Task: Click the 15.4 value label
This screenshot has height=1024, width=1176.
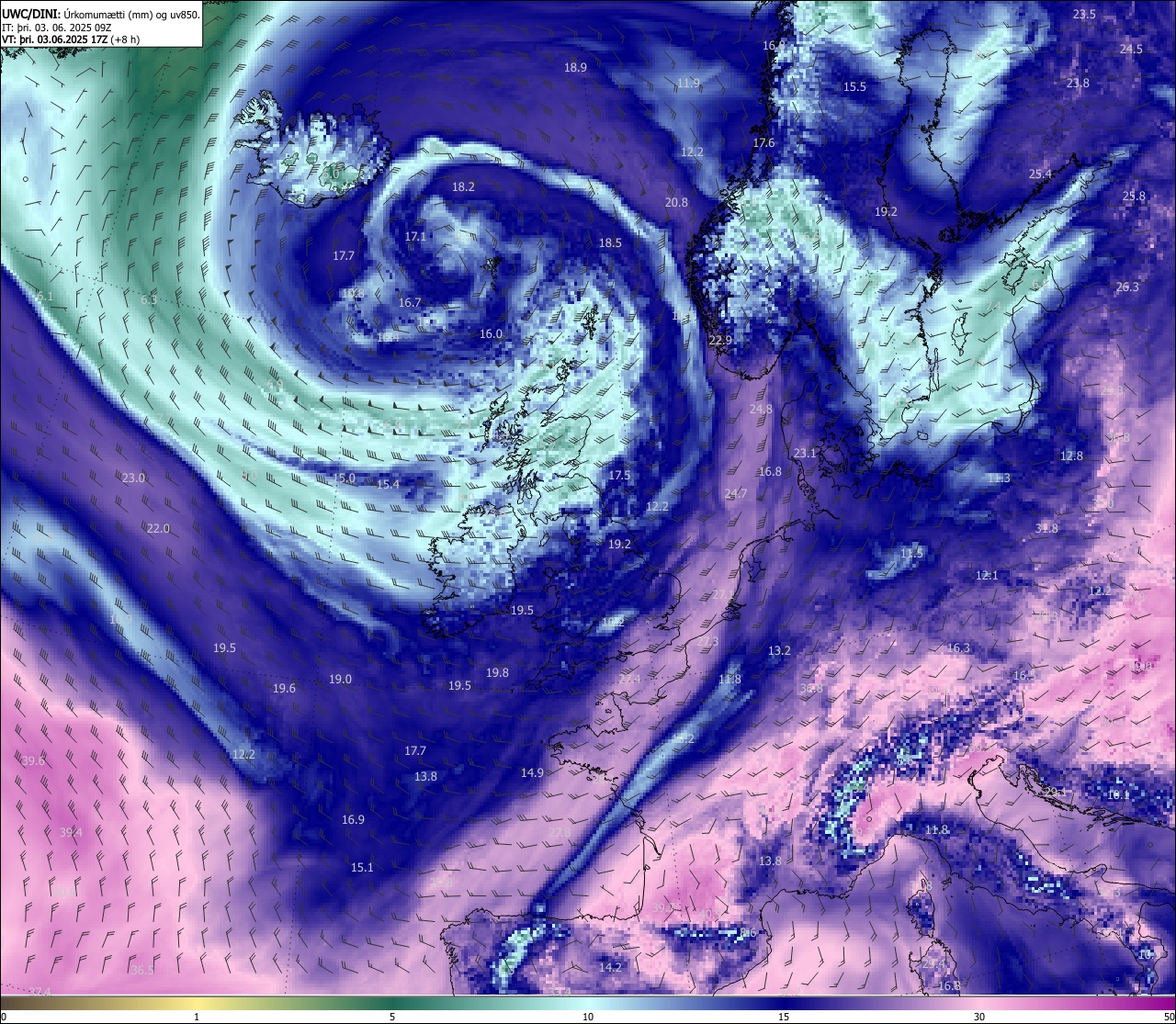Action: [x=388, y=484]
